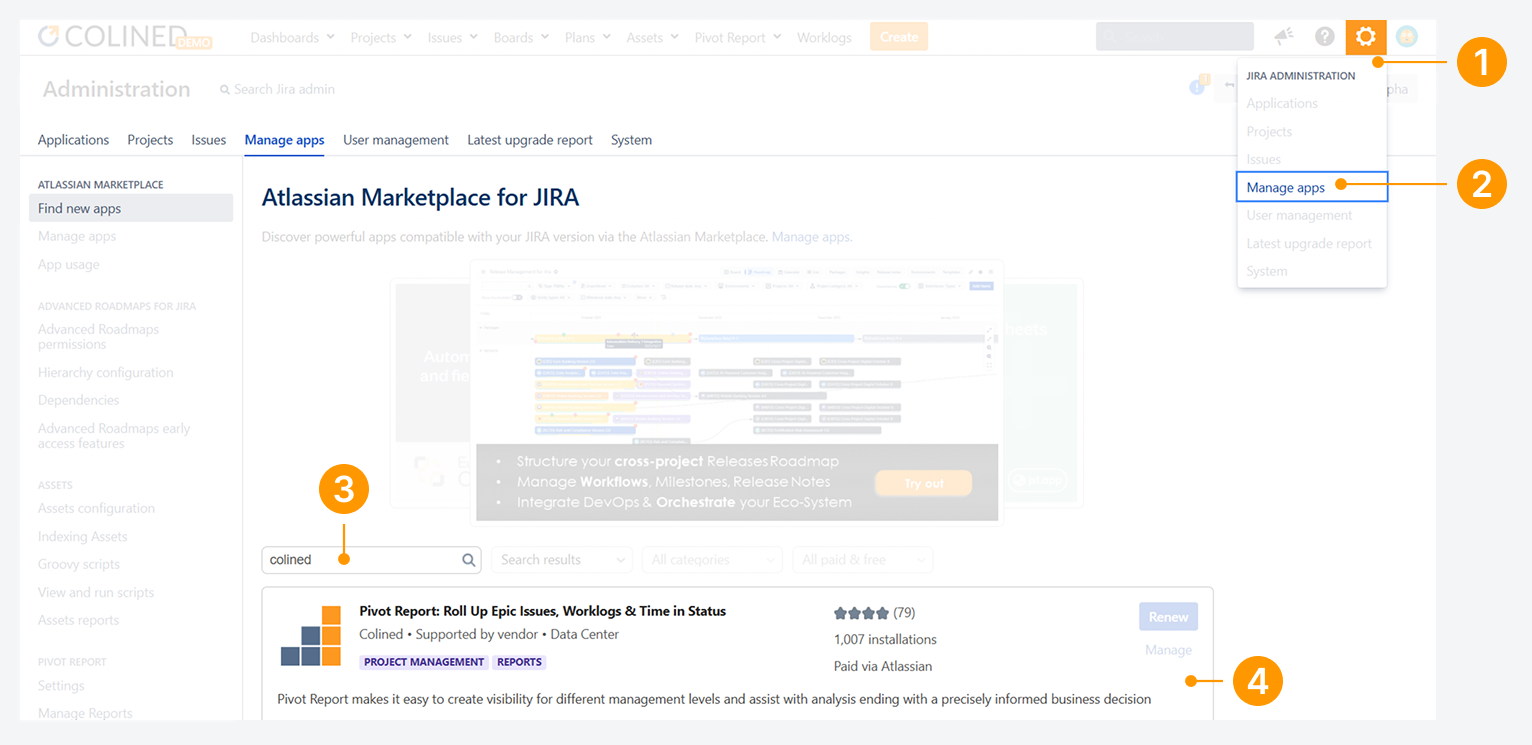Image resolution: width=1532 pixels, height=745 pixels.
Task: Open Pivot Report Settings in the sidebar
Action: [61, 686]
